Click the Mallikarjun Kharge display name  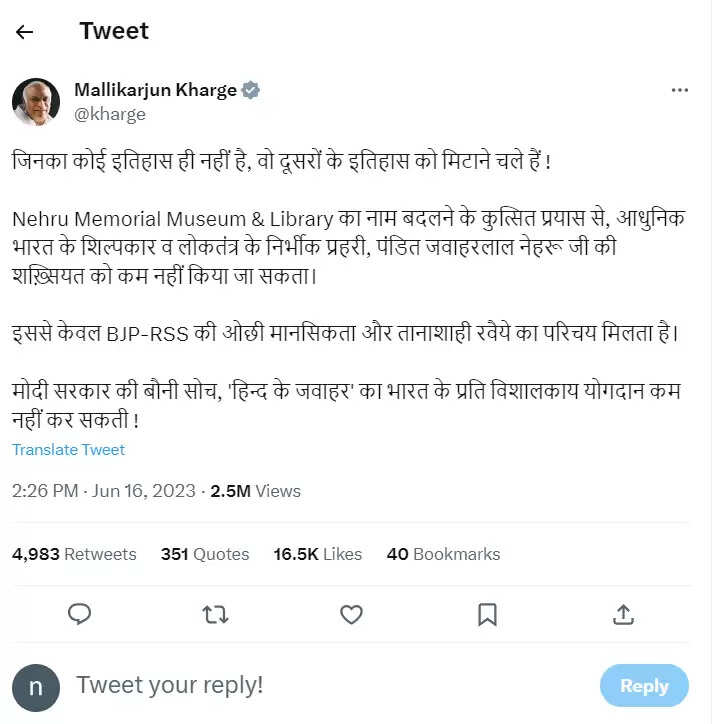(x=155, y=90)
